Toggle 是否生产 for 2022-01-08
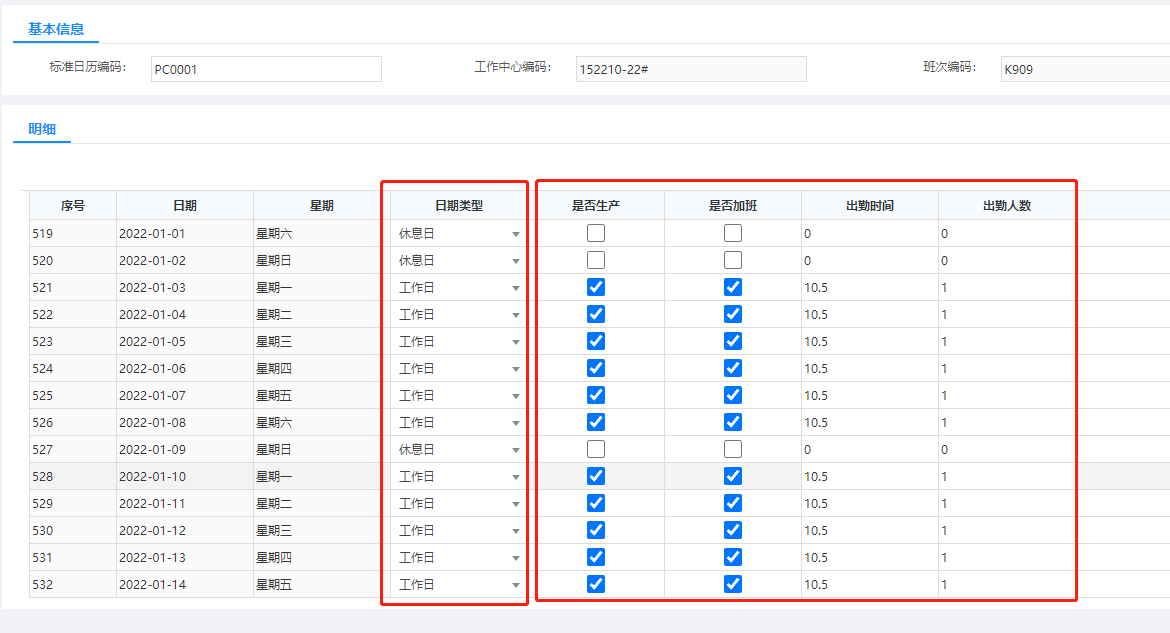1170x633 pixels. coord(595,422)
